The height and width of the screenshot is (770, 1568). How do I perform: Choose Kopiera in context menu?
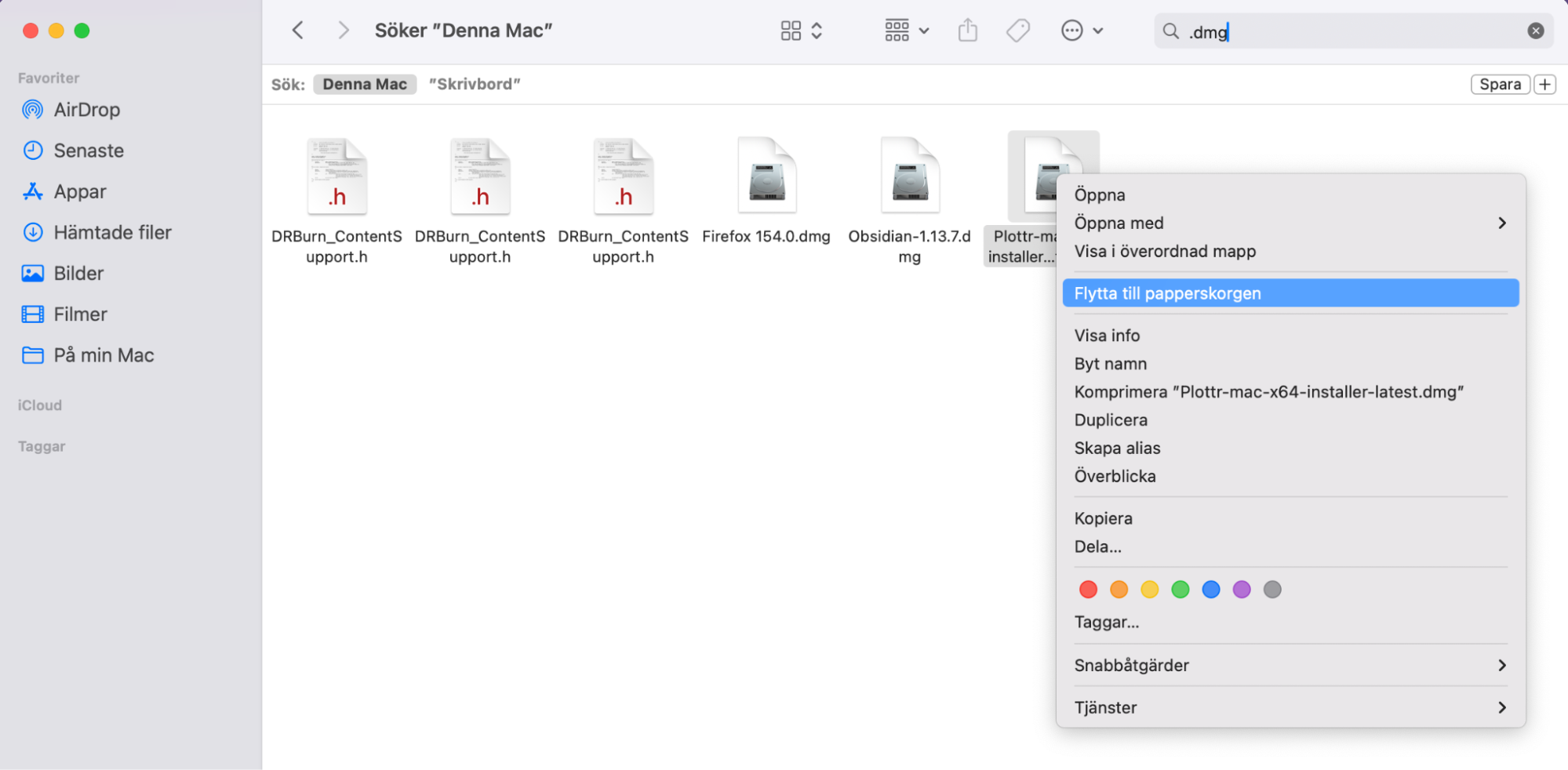(x=1290, y=518)
